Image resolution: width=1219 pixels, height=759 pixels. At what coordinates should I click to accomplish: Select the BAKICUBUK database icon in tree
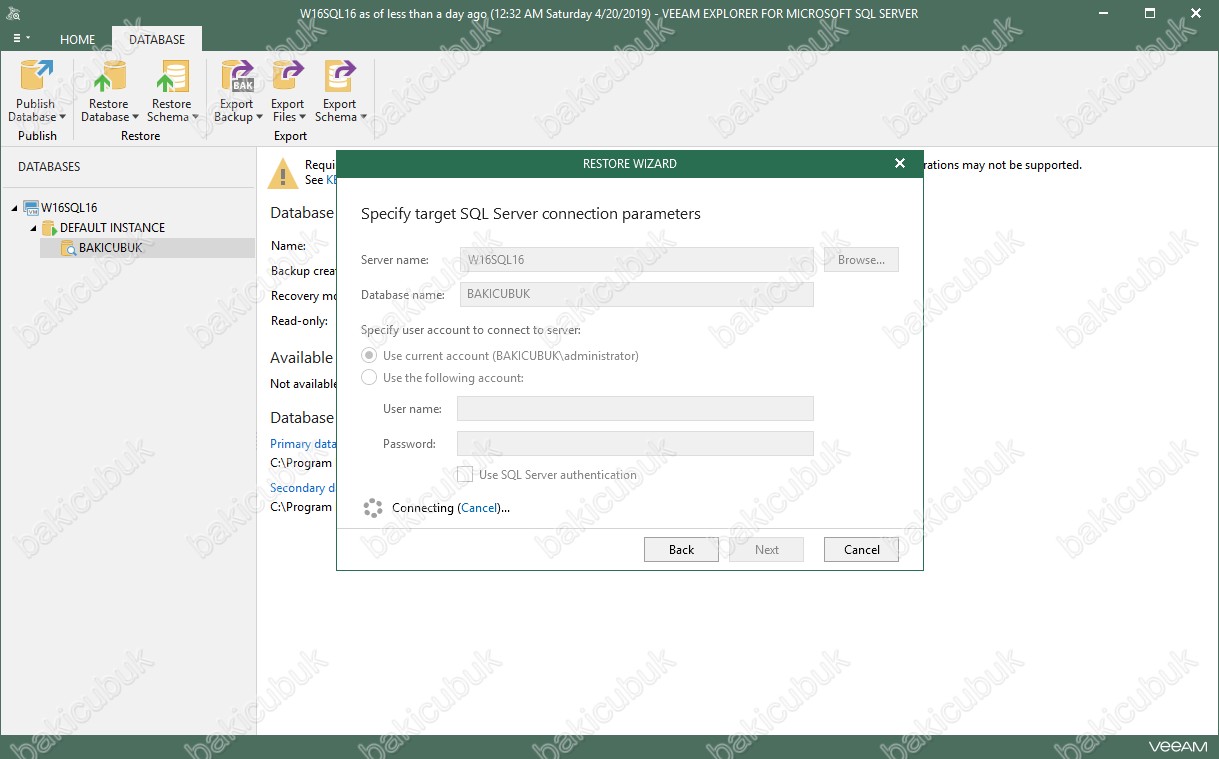[x=68, y=248]
